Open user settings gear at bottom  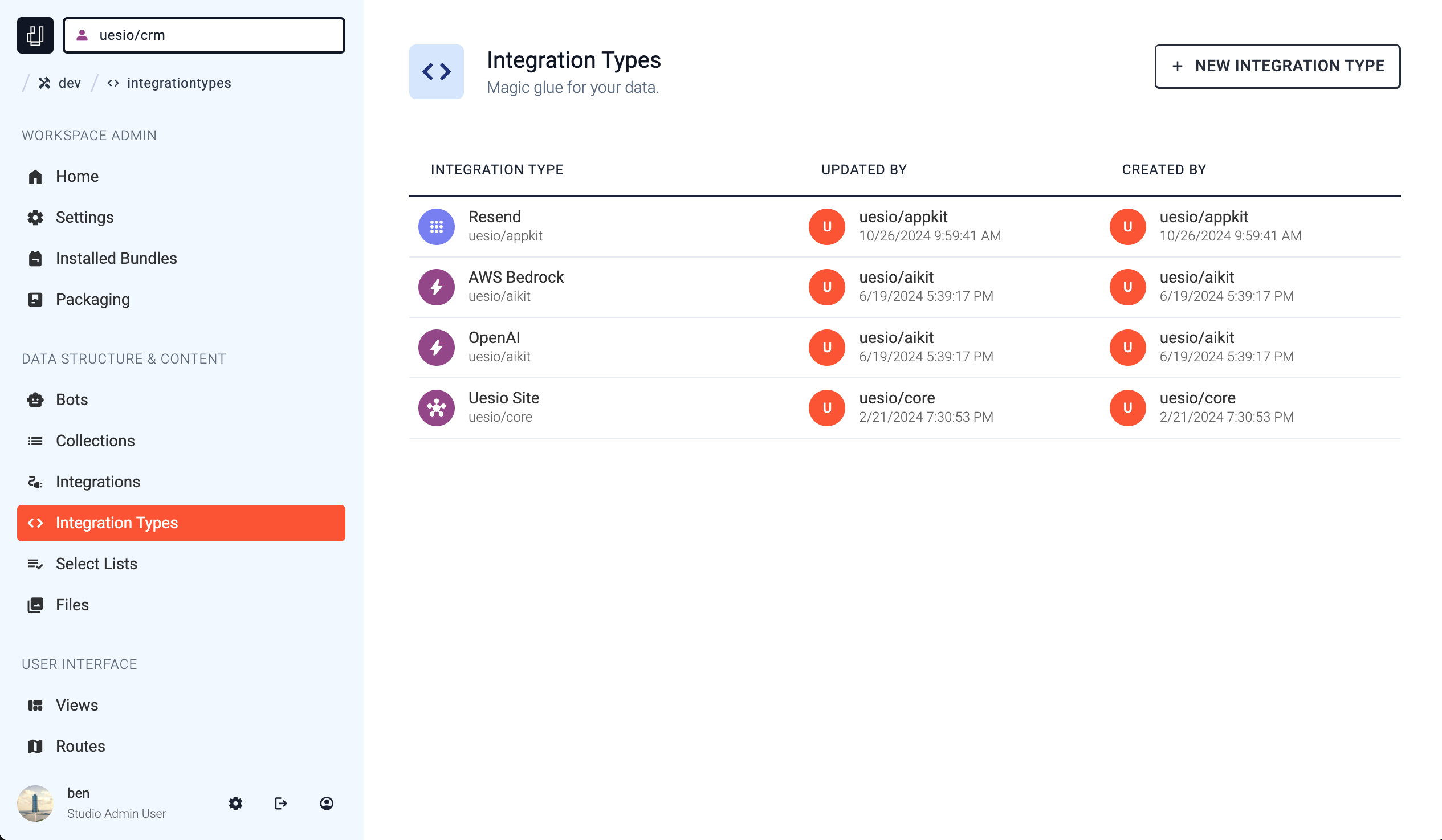235,804
